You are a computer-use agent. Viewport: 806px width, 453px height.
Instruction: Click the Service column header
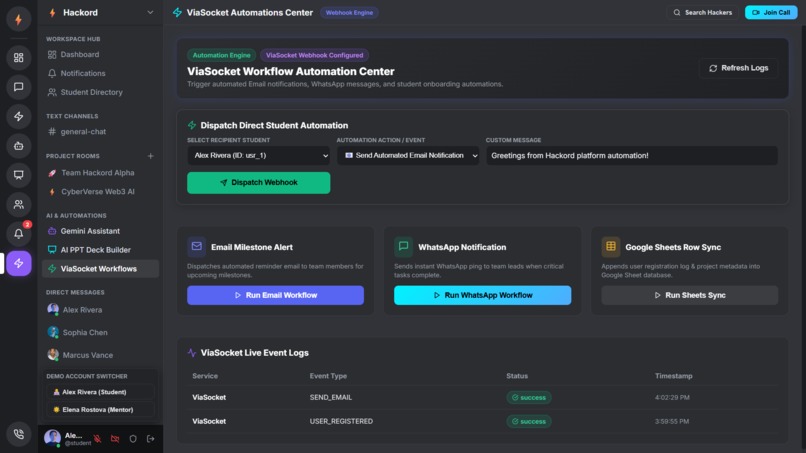click(x=205, y=376)
